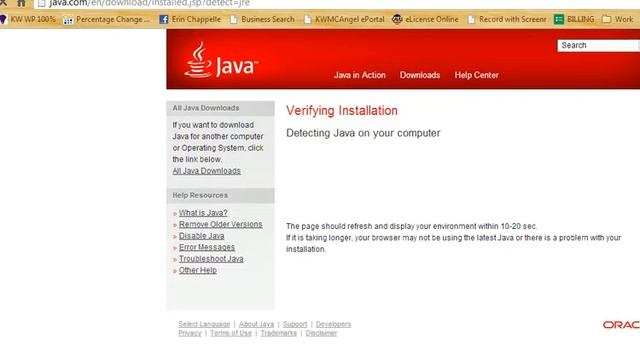Click the Privacy footer link
640x360 pixels.
coord(190,333)
